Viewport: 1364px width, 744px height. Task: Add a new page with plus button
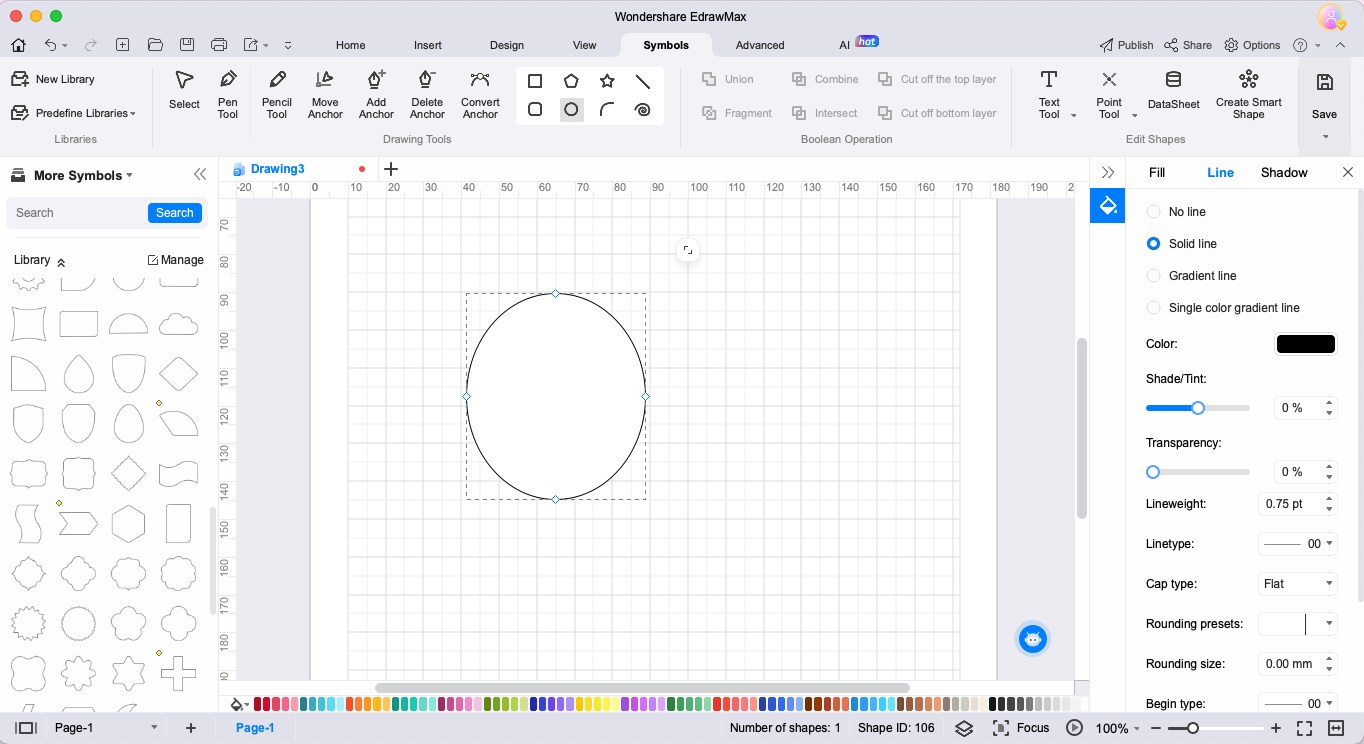pyautogui.click(x=191, y=728)
